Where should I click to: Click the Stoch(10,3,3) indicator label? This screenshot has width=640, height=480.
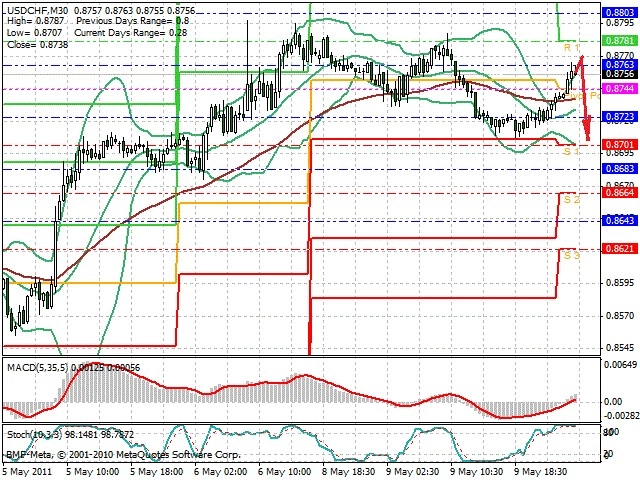35,435
